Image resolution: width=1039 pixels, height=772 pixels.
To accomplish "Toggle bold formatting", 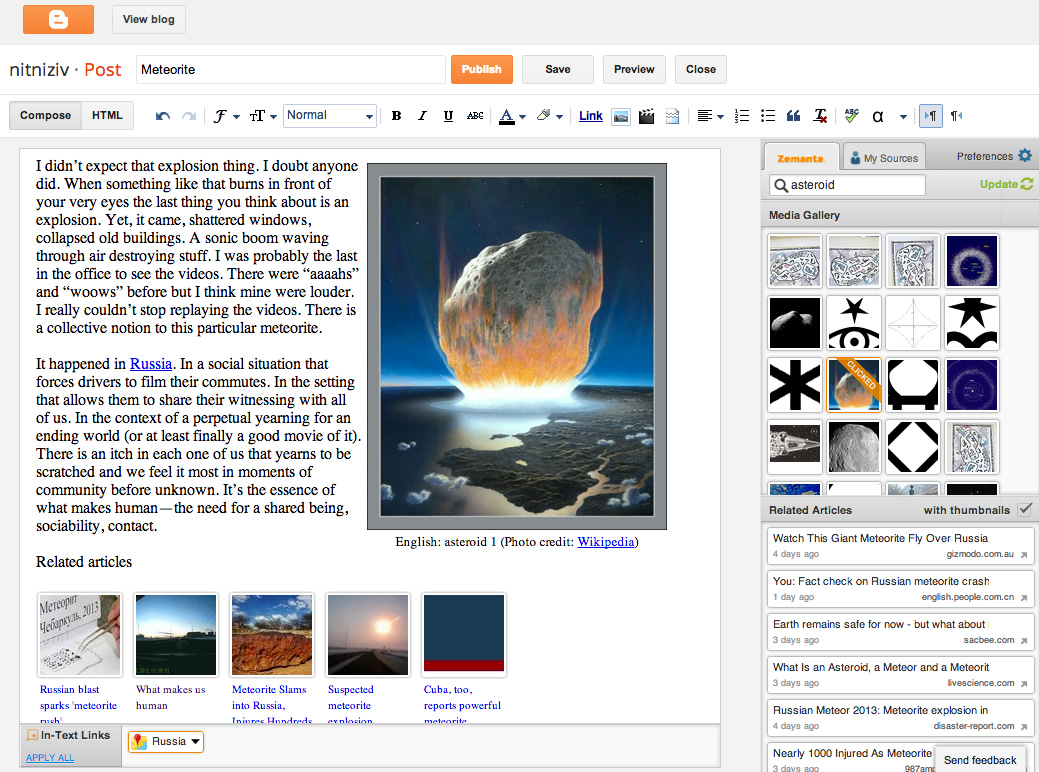I will click(396, 116).
